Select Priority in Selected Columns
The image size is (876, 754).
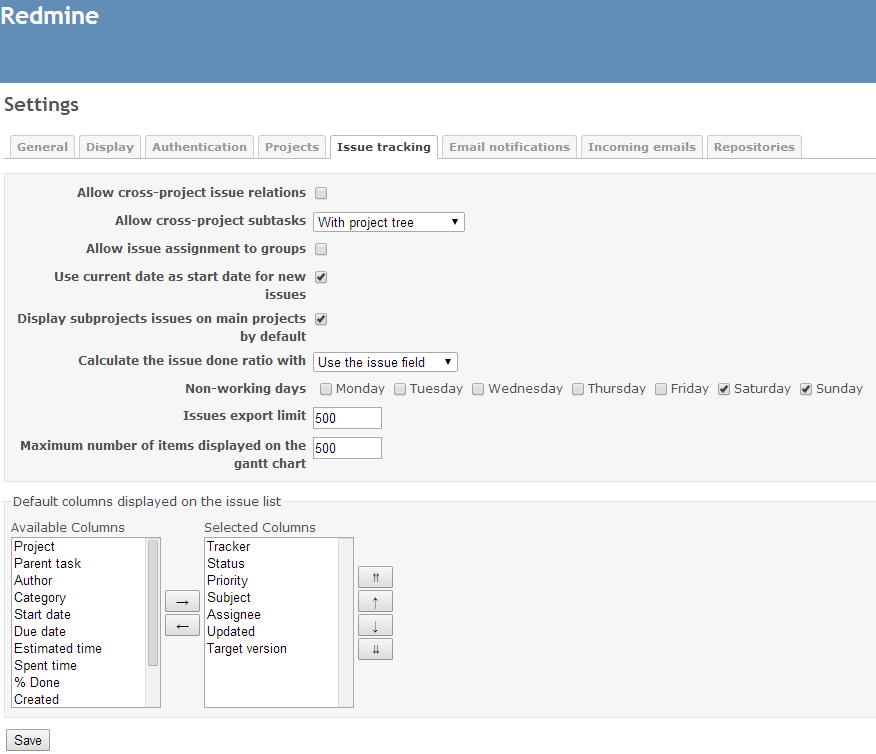point(272,581)
